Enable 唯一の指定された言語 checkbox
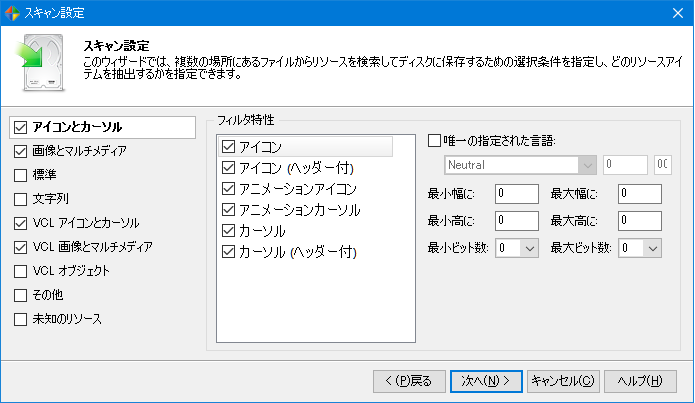 pos(434,141)
